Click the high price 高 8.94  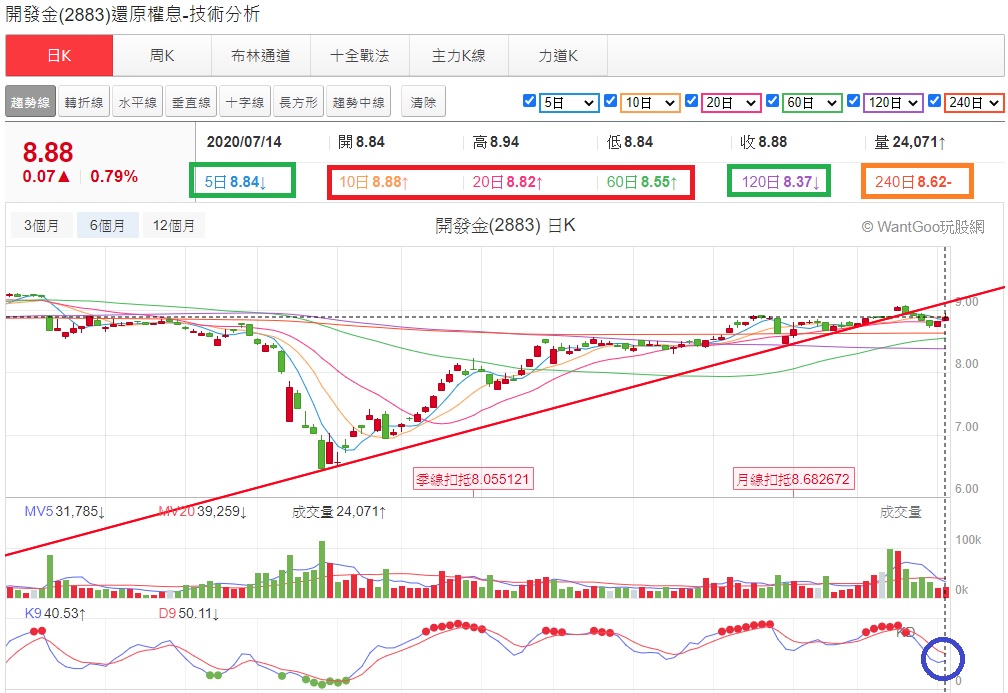coord(496,142)
